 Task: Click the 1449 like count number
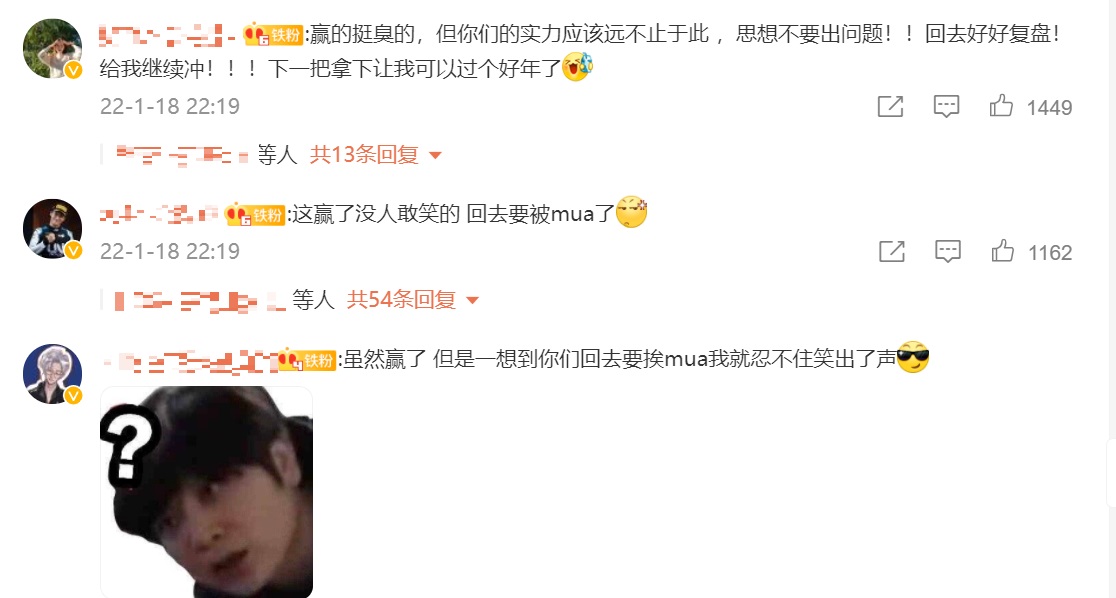pos(1049,107)
